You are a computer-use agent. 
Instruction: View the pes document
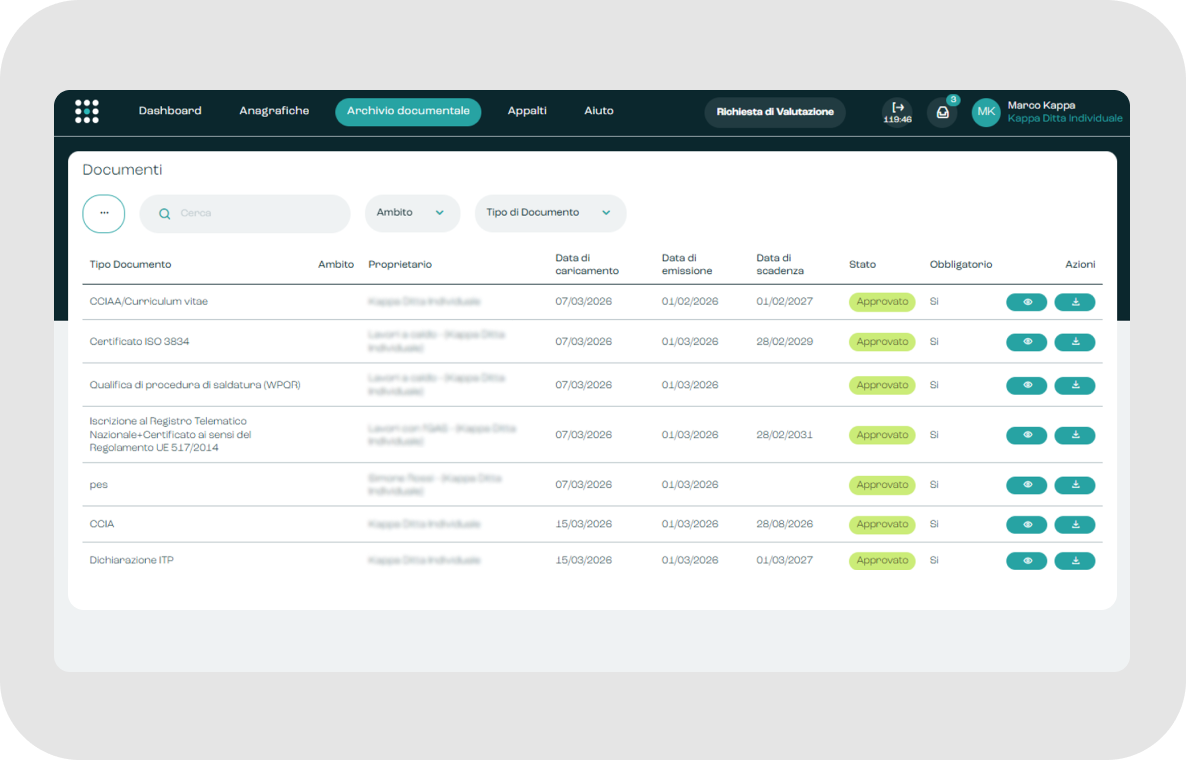click(x=1026, y=485)
